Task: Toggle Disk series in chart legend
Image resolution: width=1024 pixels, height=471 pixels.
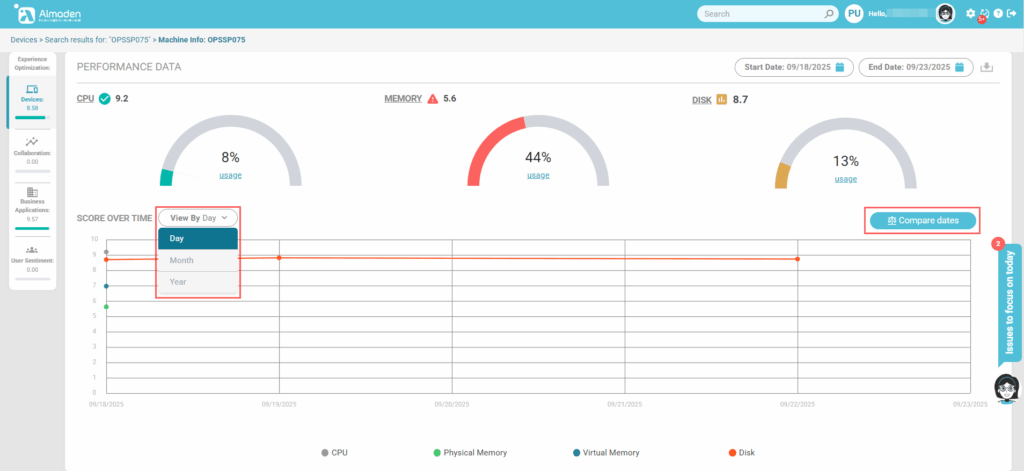Action: pyautogui.click(x=741, y=453)
